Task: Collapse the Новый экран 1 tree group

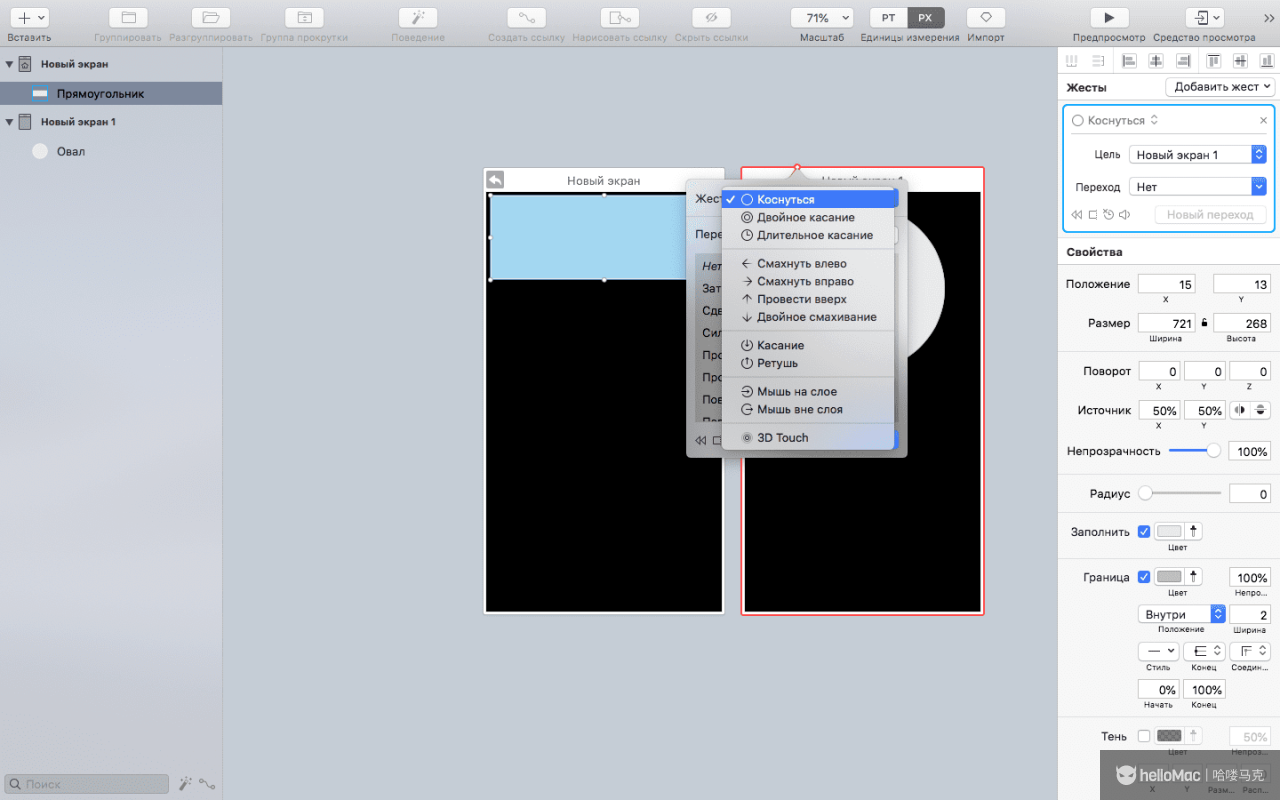Action: [x=9, y=122]
